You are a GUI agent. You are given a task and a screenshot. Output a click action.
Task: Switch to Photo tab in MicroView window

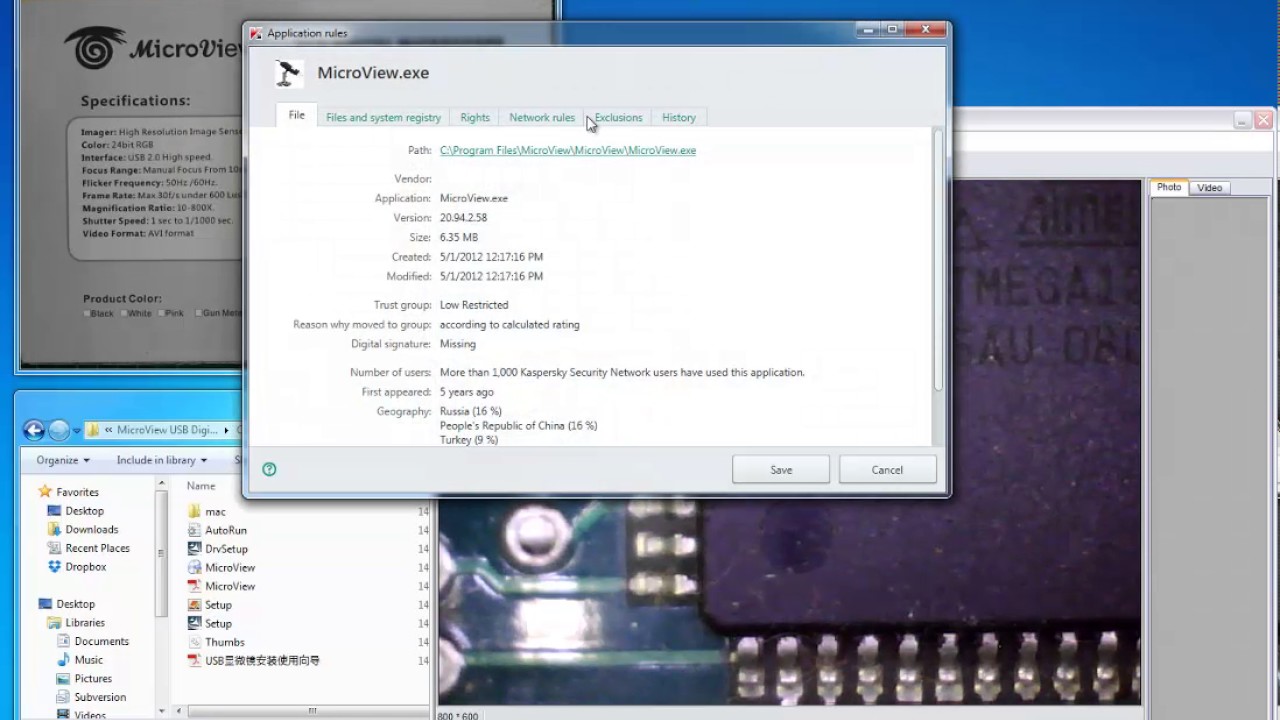click(x=1169, y=187)
